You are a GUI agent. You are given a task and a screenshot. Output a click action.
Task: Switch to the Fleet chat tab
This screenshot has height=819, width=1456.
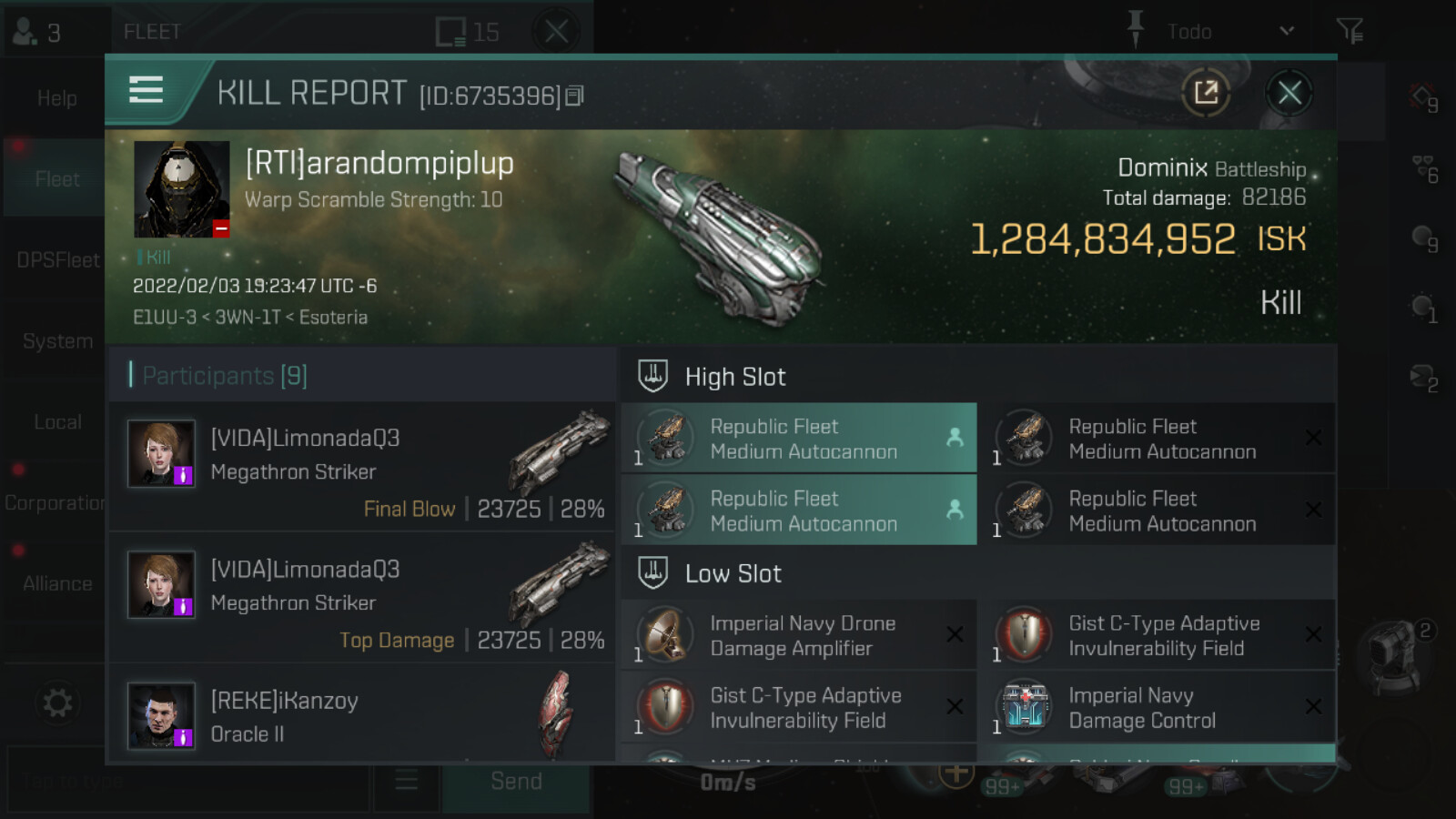(x=56, y=179)
